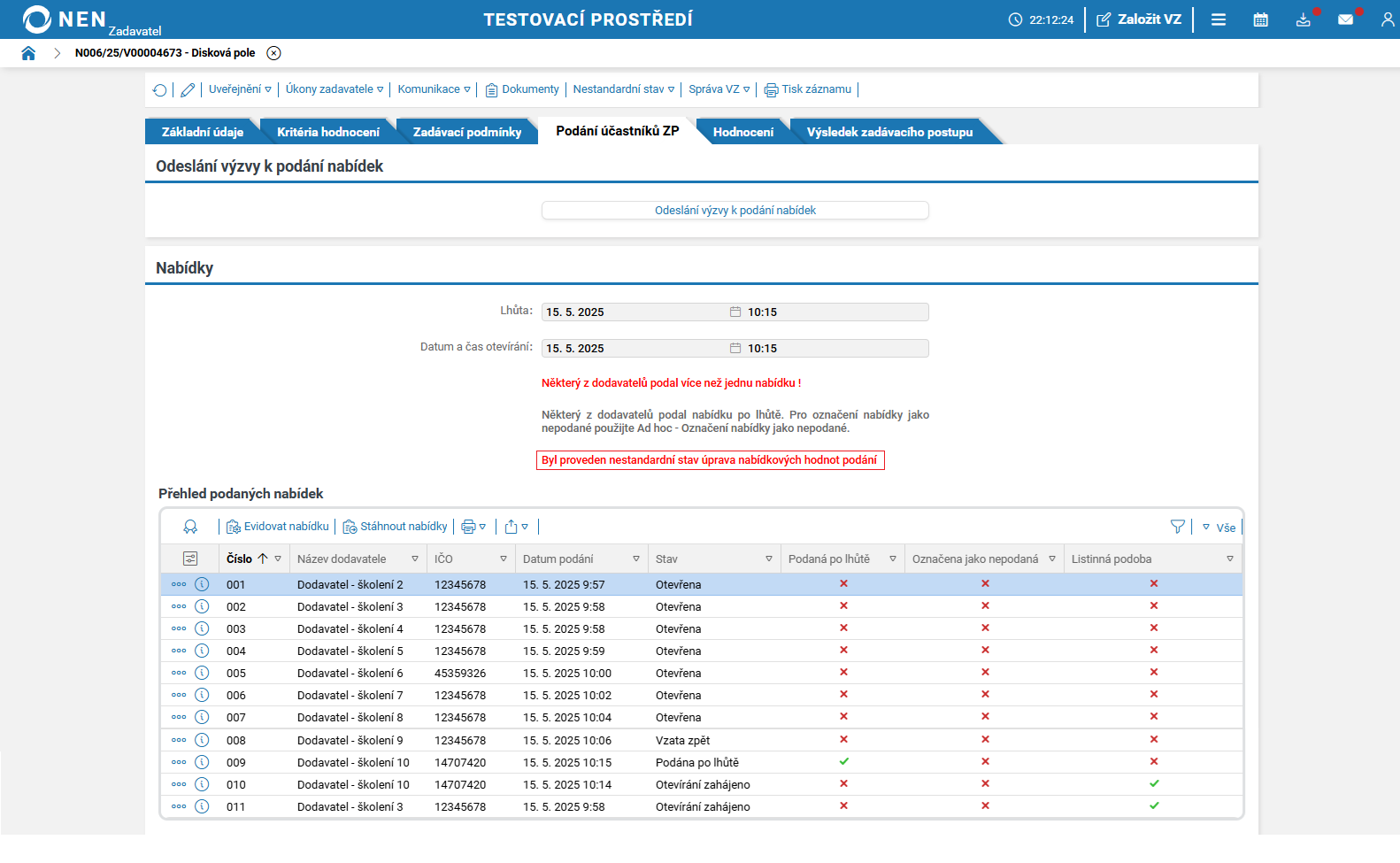Click the Stáhnout nabídky button

(396, 527)
